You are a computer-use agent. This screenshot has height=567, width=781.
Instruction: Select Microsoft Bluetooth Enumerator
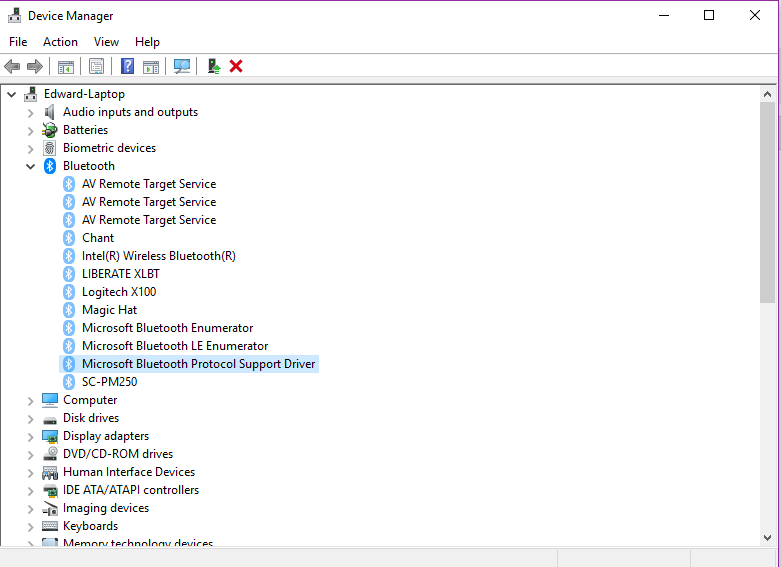tap(168, 328)
